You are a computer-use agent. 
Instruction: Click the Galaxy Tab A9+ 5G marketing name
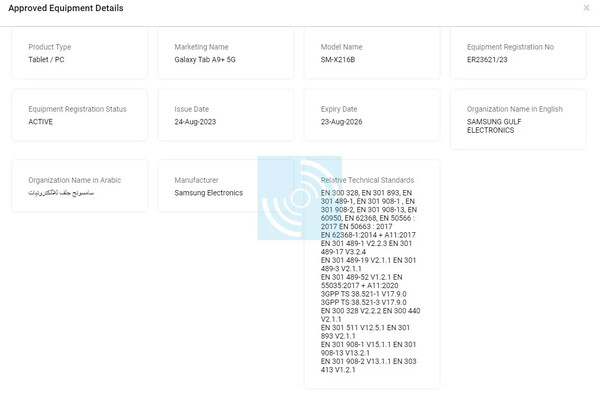[x=205, y=60]
